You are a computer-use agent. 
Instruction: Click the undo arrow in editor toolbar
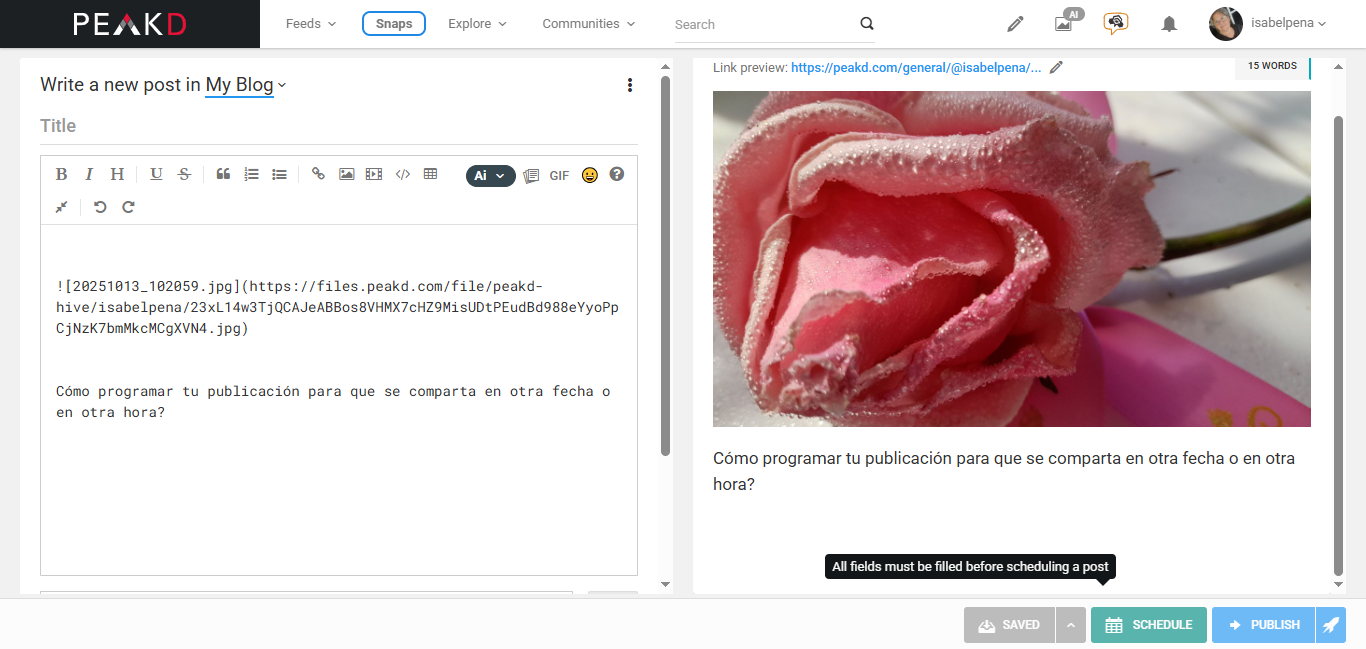tap(100, 207)
